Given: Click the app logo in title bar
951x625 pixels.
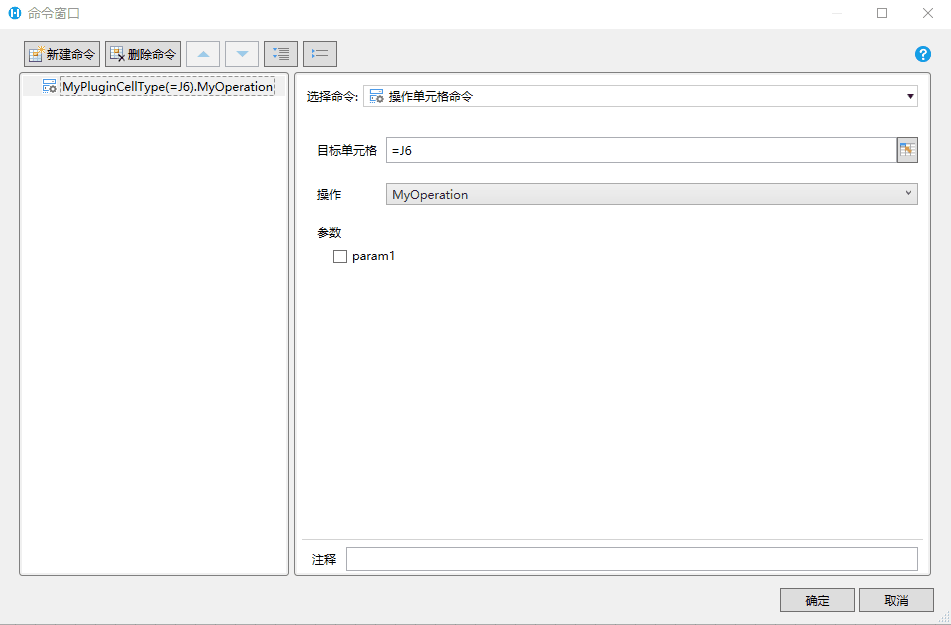Looking at the screenshot, I should point(15,13).
